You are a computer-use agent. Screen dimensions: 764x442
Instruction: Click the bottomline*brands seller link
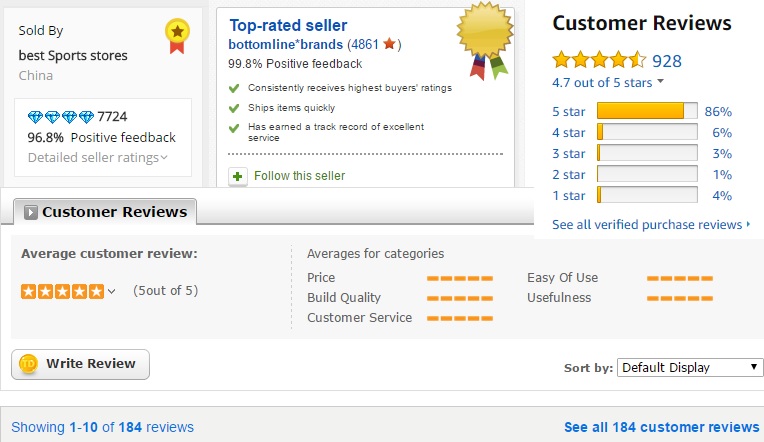(285, 45)
